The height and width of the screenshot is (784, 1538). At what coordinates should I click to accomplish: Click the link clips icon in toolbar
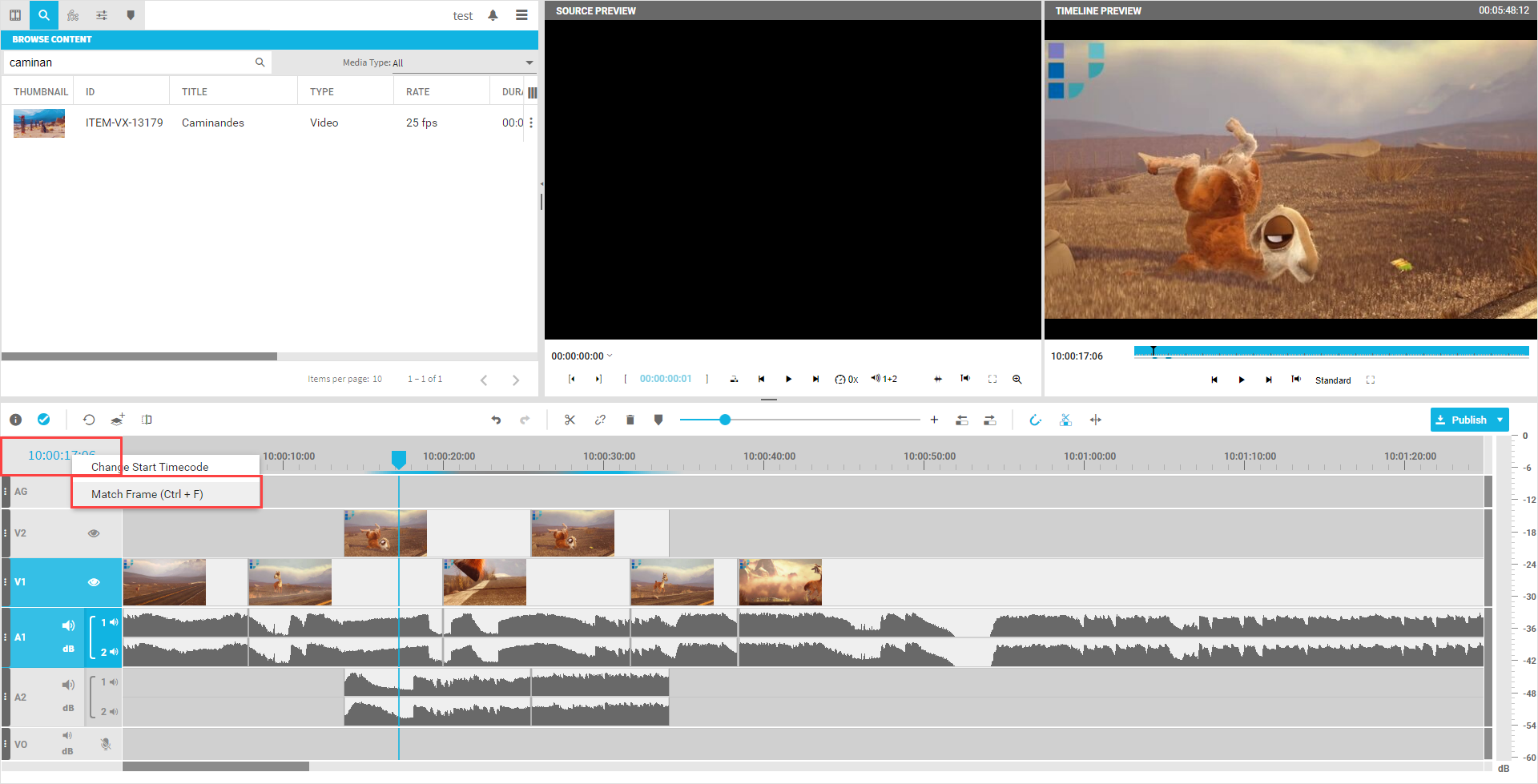click(600, 420)
